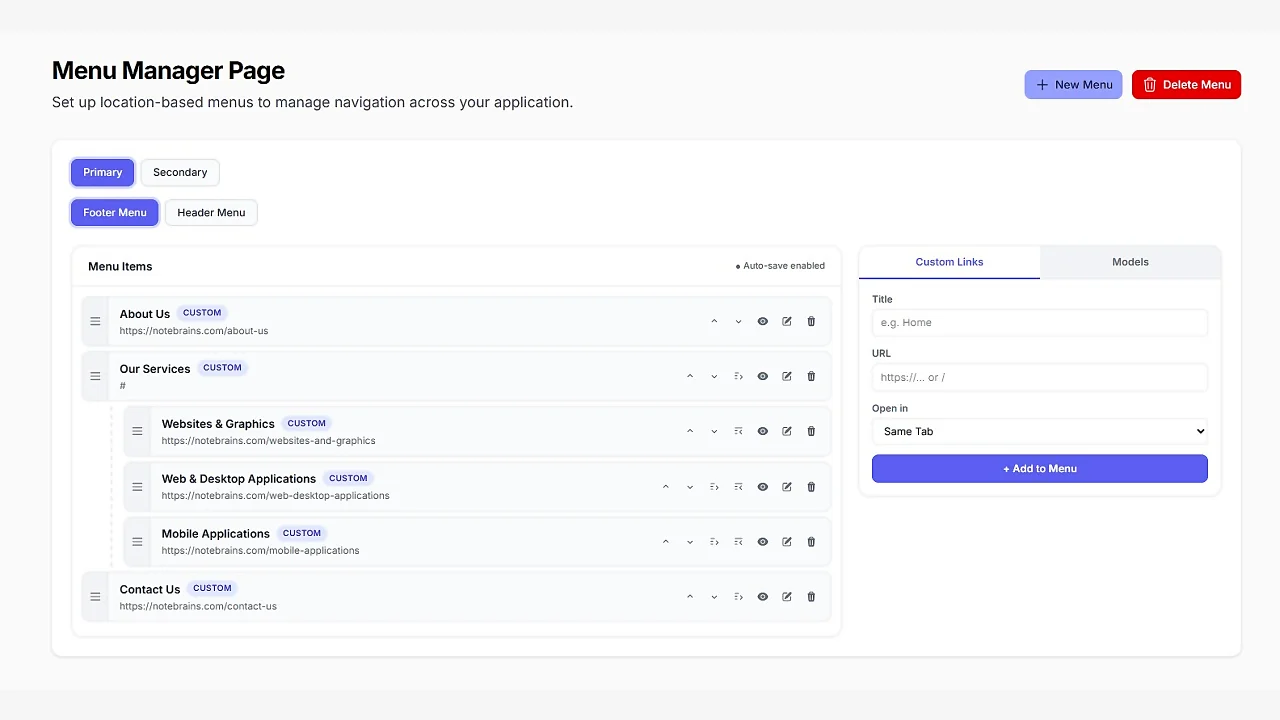1280x720 pixels.
Task: Delete the Web & Desktop Applications item
Action: 811,487
